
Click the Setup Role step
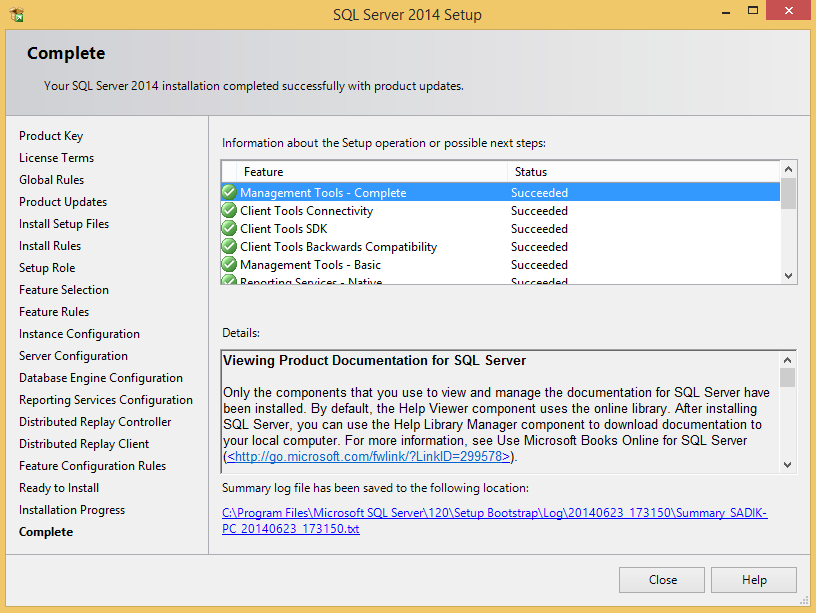[x=47, y=268]
